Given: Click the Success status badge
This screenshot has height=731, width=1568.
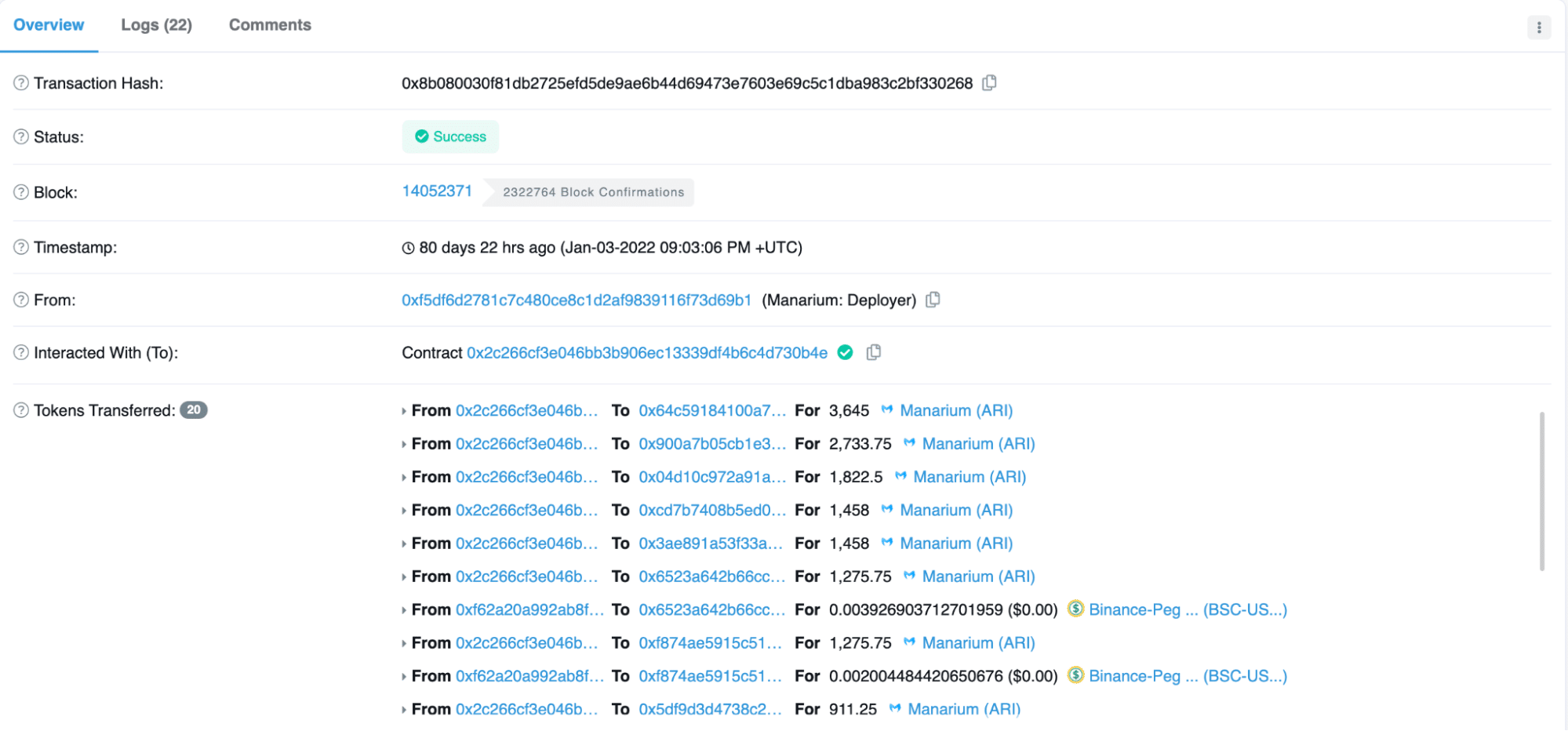Looking at the screenshot, I should [x=450, y=136].
